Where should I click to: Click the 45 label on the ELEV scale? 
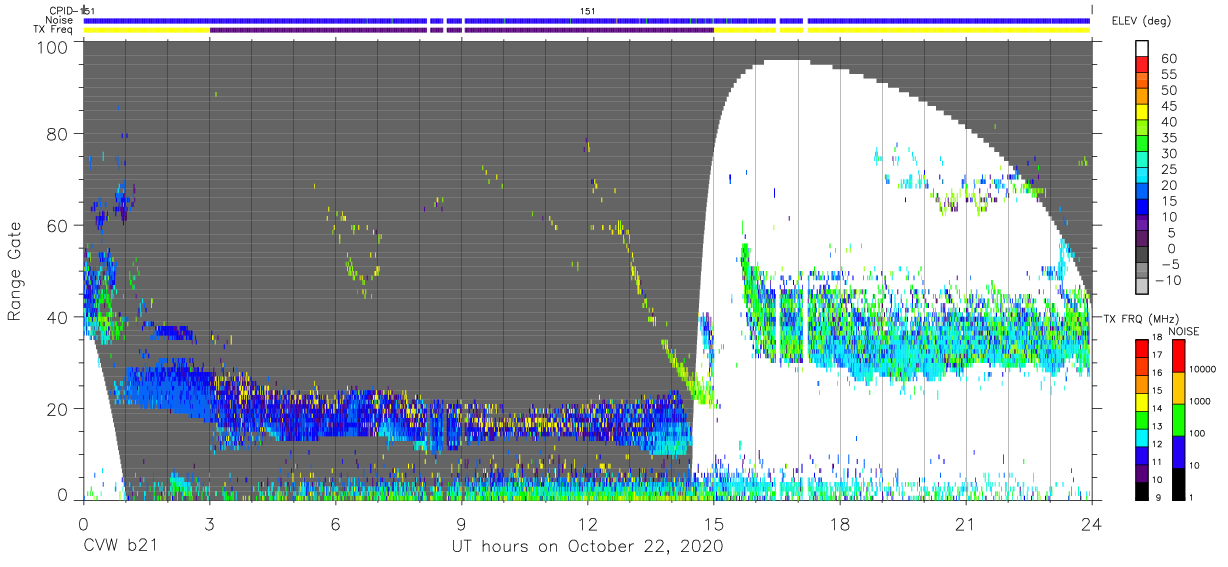tap(1168, 106)
